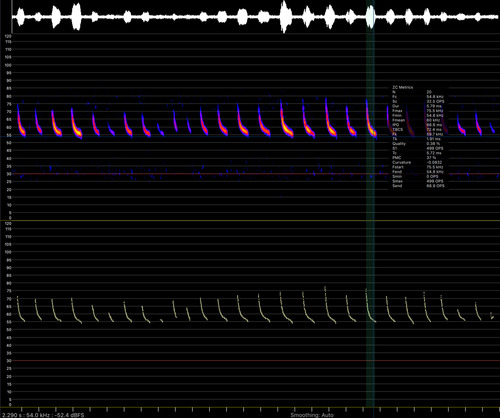The width and height of the screenshot is (500, 418).
Task: Click the Curvature value -0.0832
Action: (x=434, y=162)
